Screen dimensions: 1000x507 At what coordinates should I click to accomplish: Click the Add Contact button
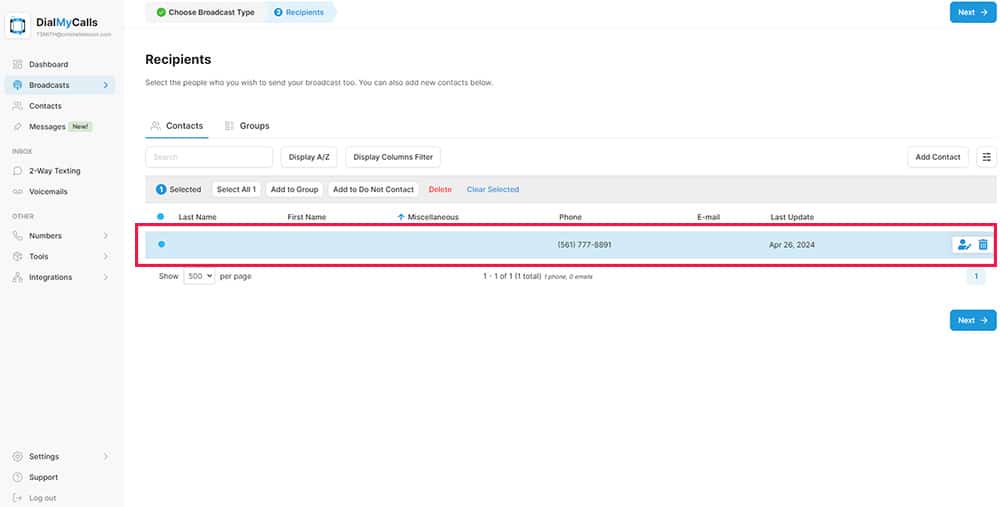tap(937, 157)
